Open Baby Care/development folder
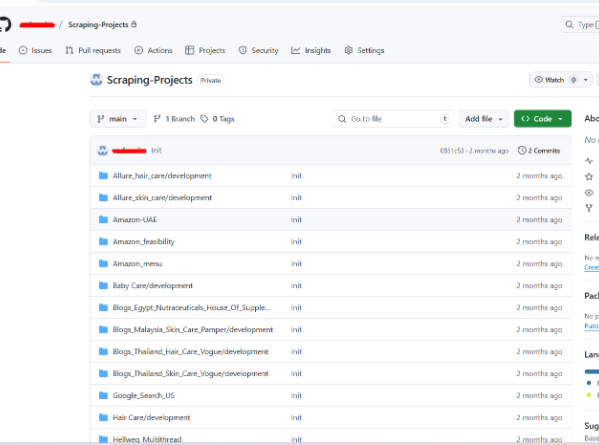Screen dimensions: 599x445 [x=152, y=285]
